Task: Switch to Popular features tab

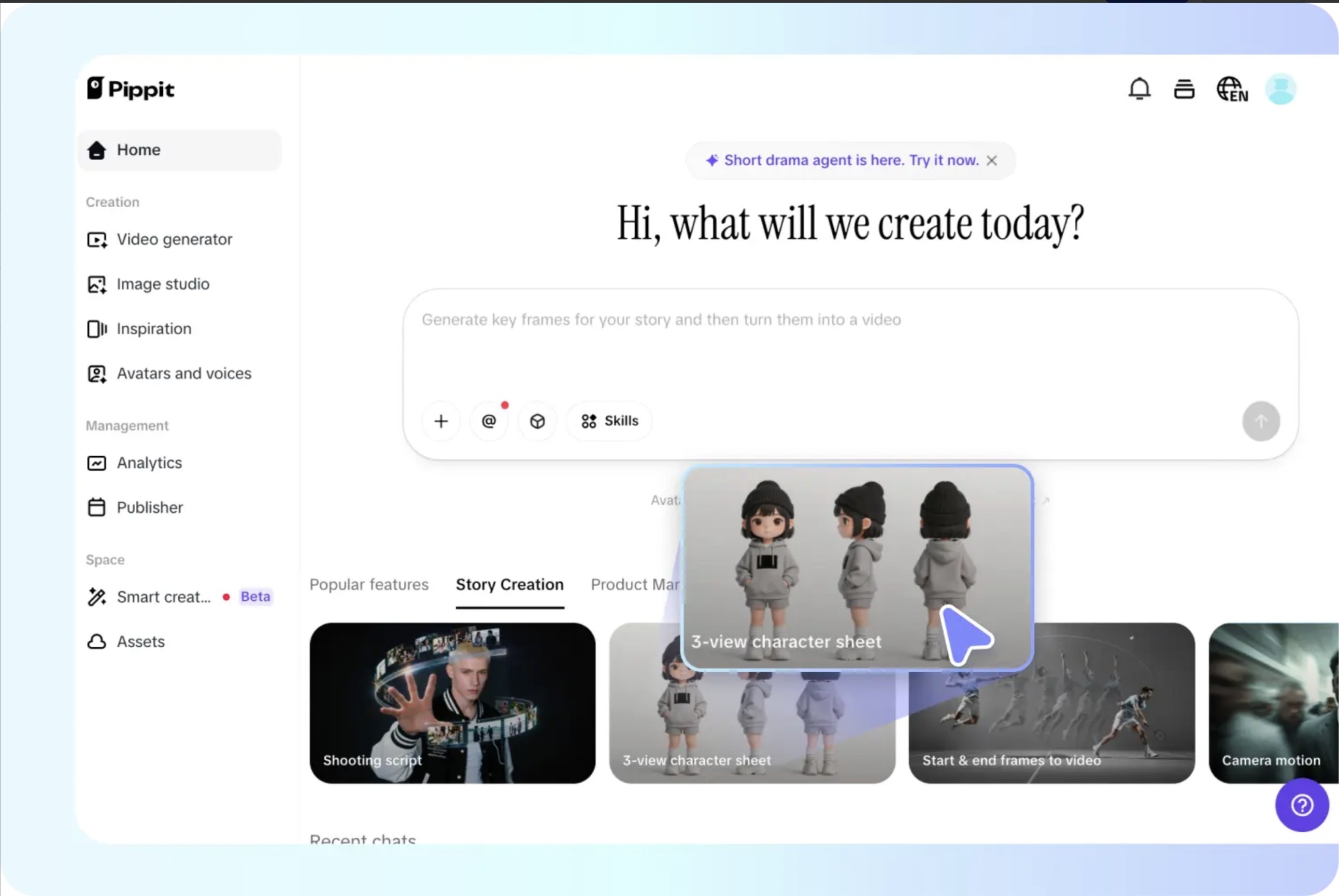Action: 369,585
